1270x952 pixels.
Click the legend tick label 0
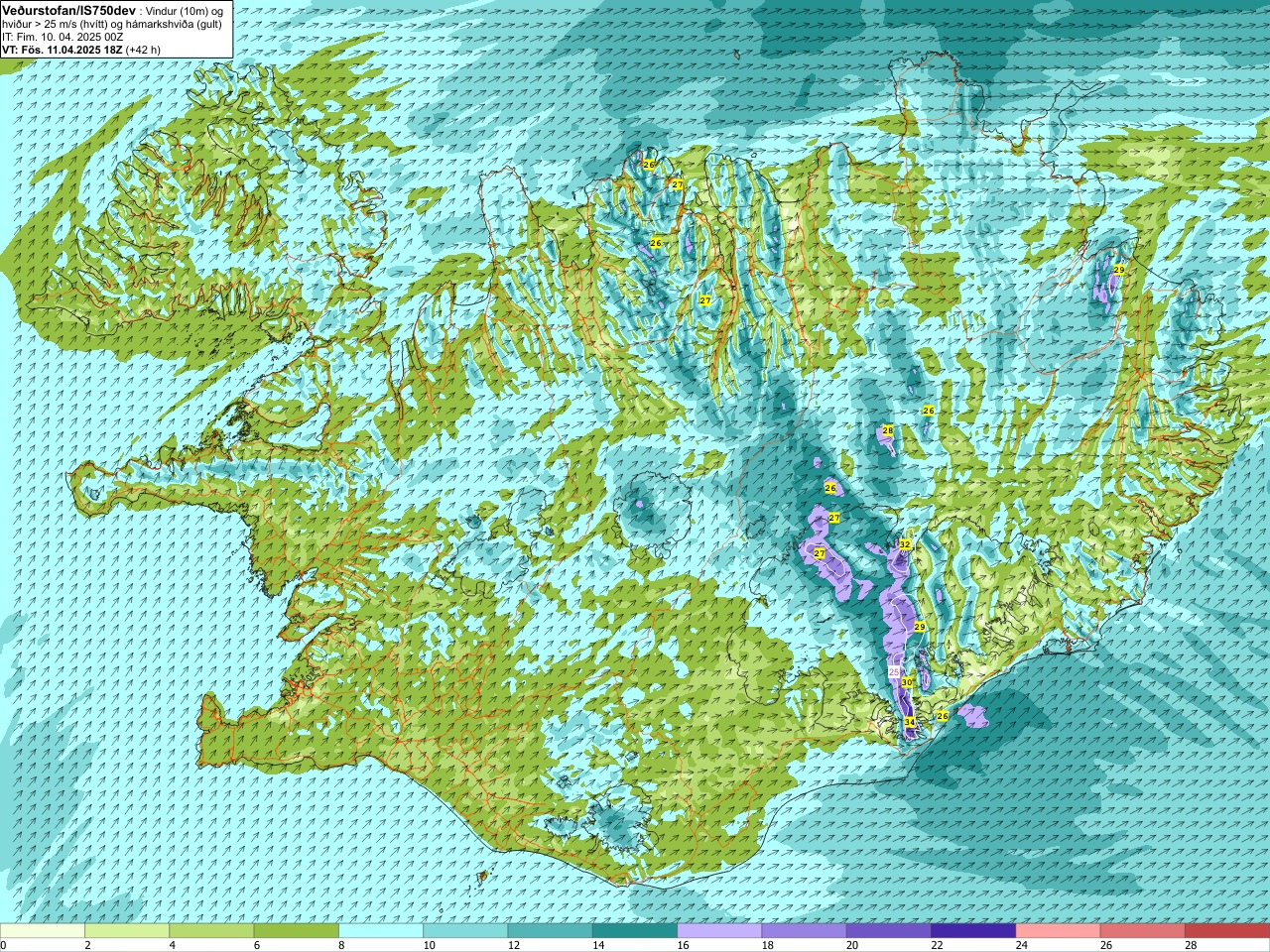point(3,945)
